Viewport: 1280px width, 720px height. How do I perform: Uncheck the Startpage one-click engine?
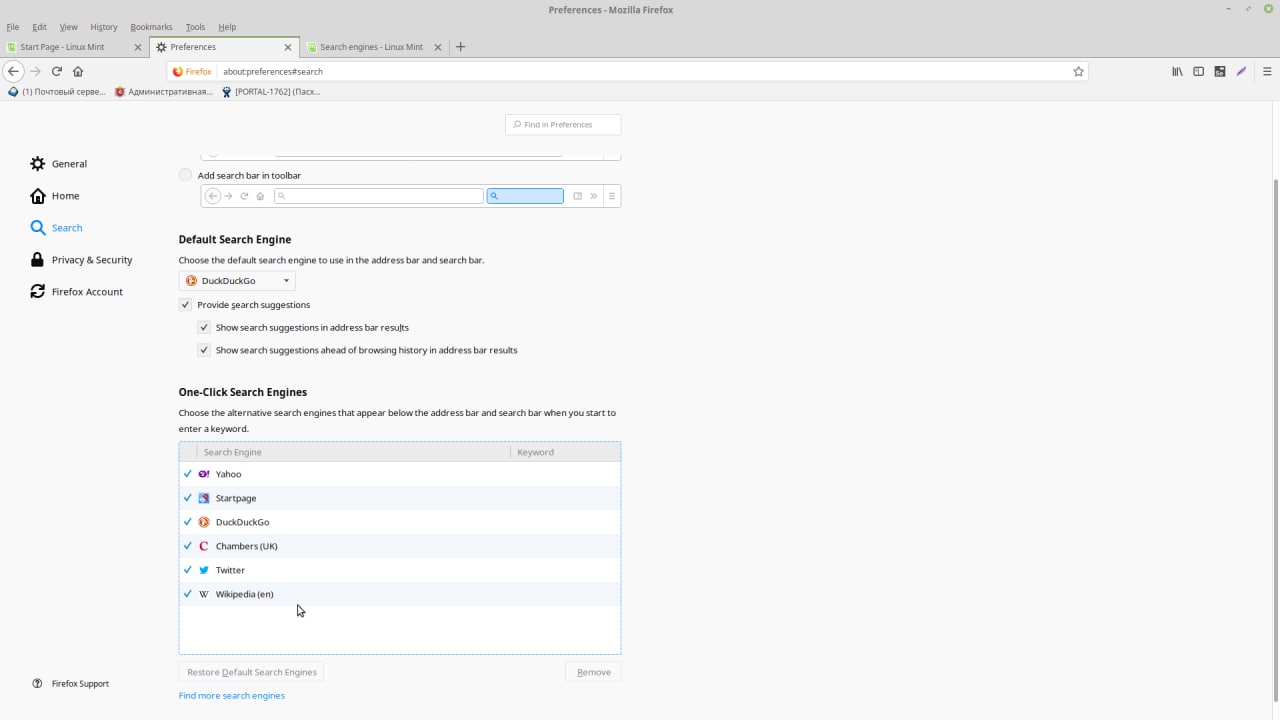click(187, 498)
